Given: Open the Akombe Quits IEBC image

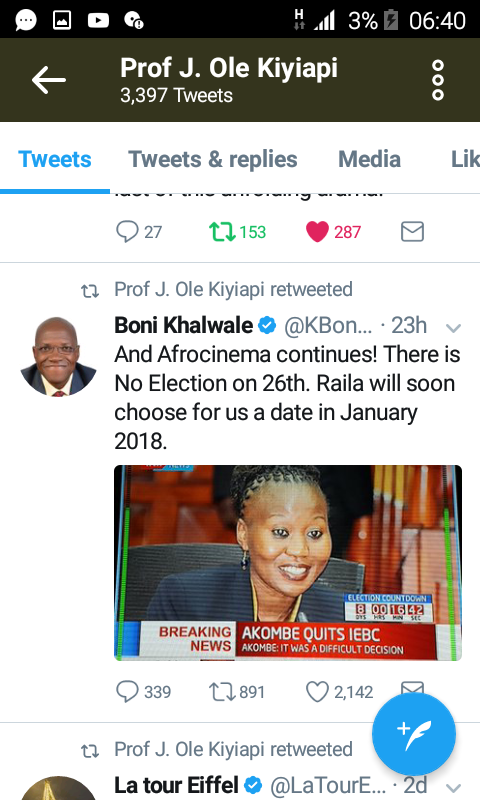Looking at the screenshot, I should pos(288,563).
